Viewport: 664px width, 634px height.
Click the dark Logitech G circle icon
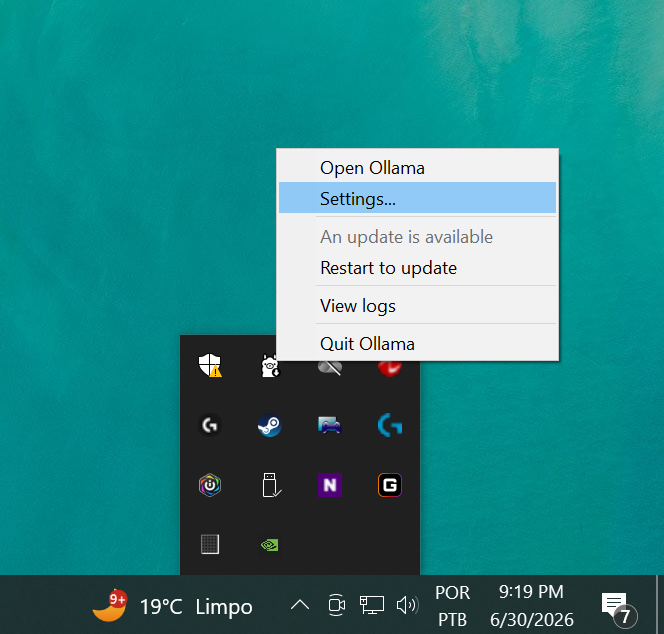click(x=210, y=425)
